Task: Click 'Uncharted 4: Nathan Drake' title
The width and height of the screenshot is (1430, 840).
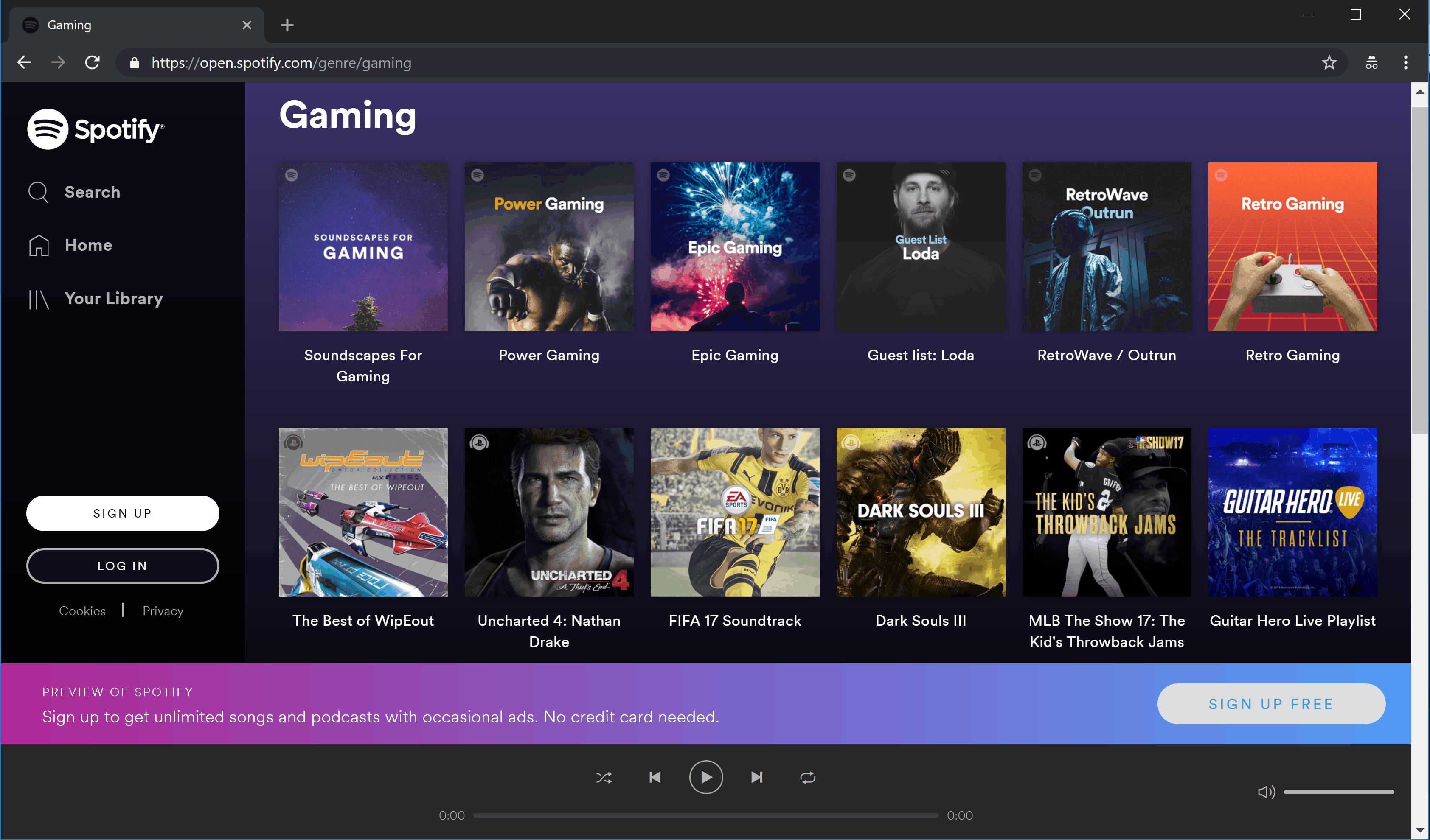Action: coord(549,631)
